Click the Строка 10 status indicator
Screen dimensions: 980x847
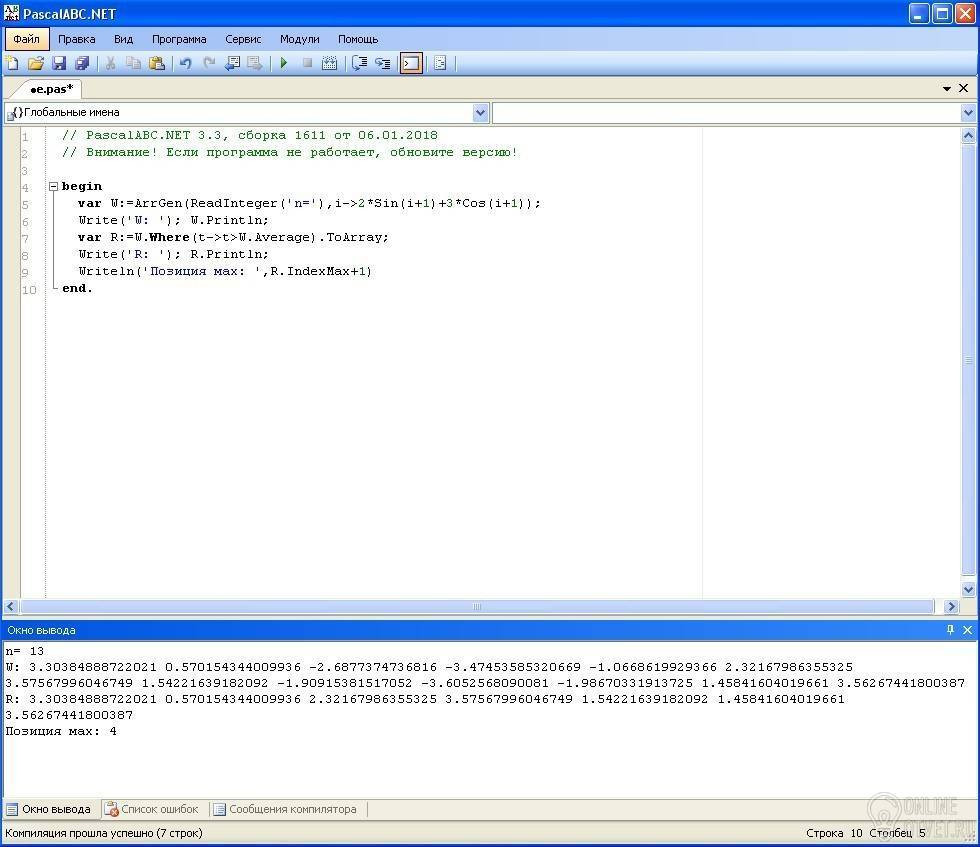pyautogui.click(x=834, y=833)
